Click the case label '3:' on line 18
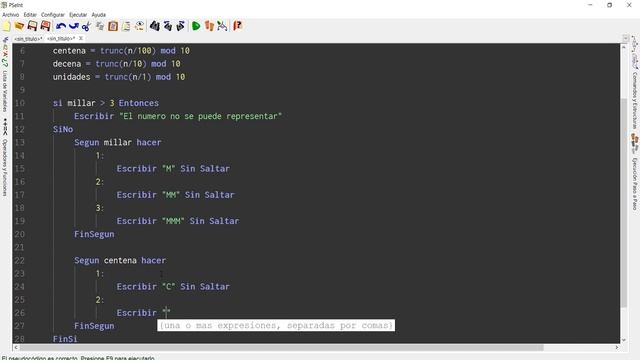The image size is (640, 360). [100, 208]
